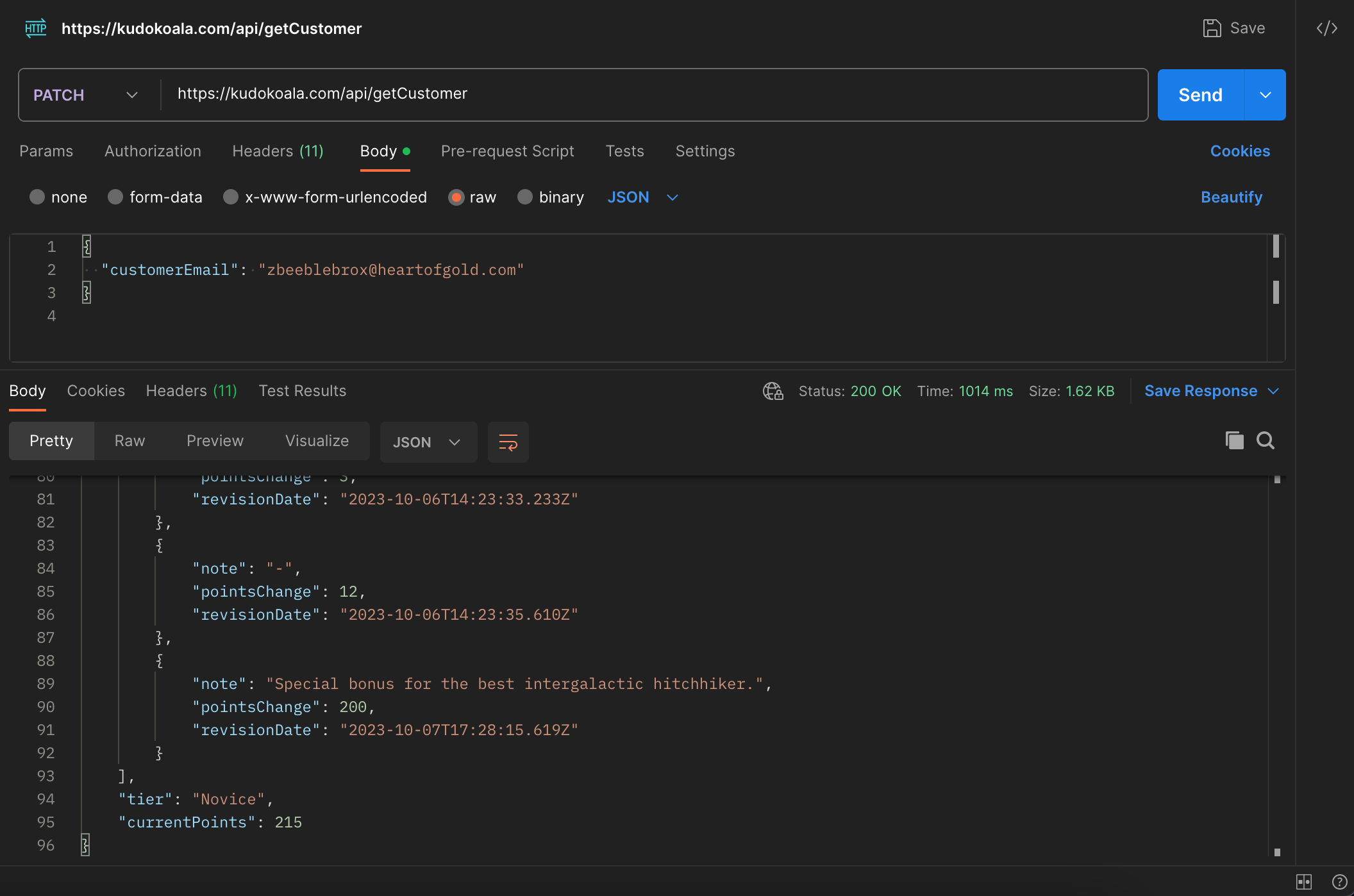
Task: Click the "currentPoints": 215 line
Action: (210, 822)
